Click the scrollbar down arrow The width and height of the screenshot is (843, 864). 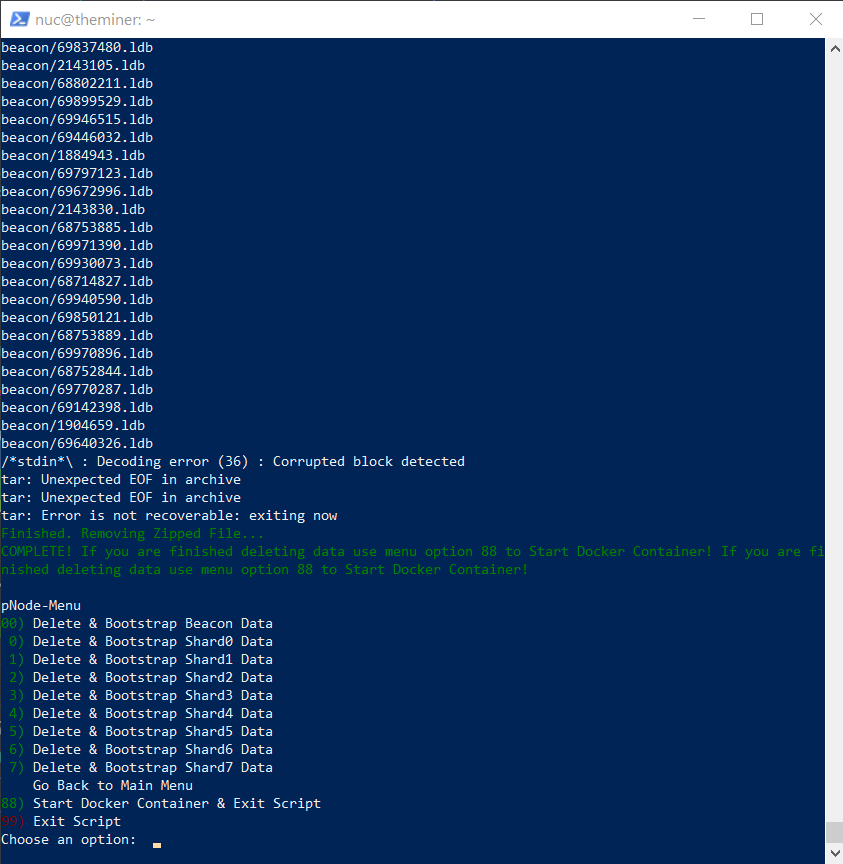pos(835,853)
